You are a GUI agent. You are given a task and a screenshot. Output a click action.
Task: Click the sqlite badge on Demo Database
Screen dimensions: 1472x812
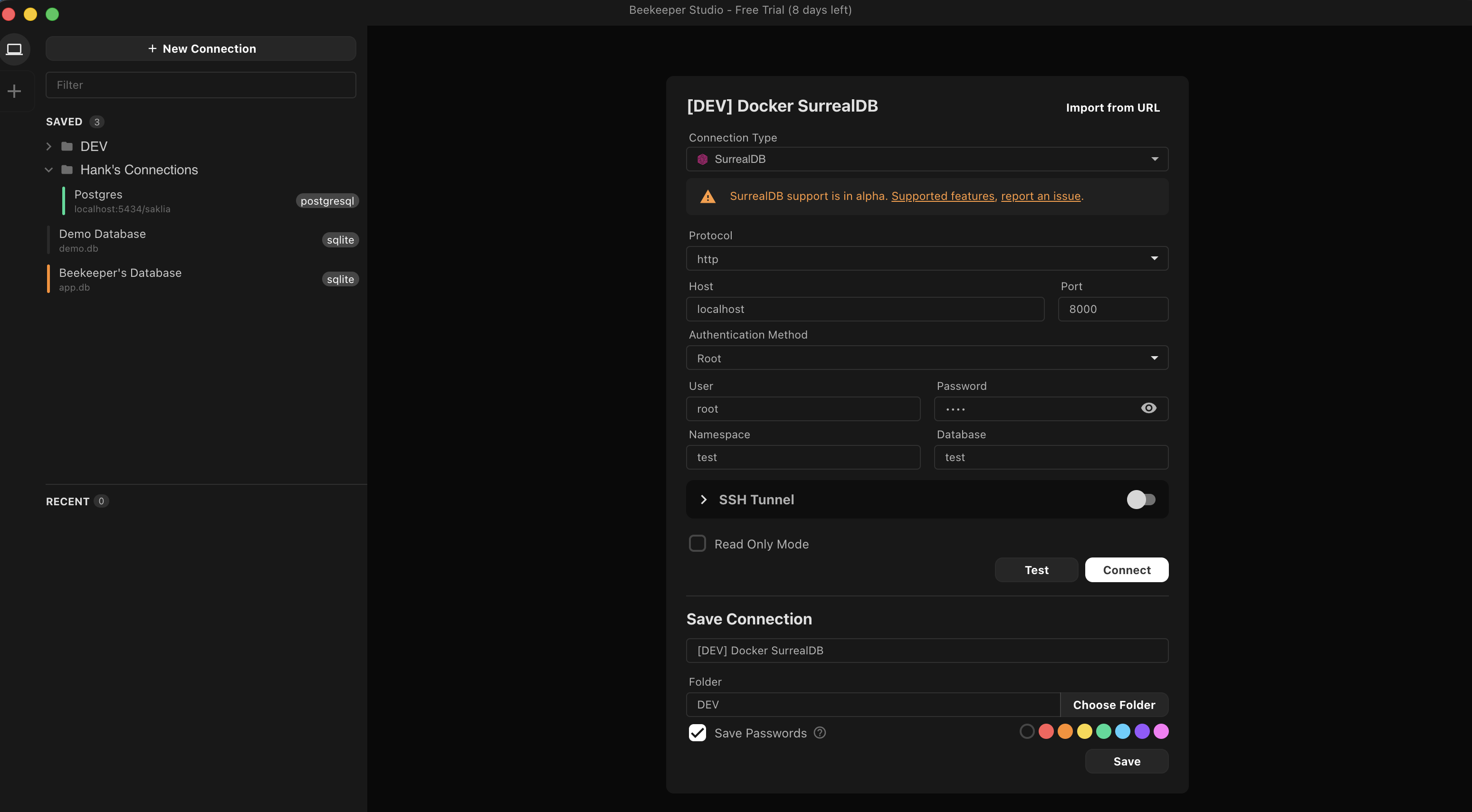click(x=340, y=240)
